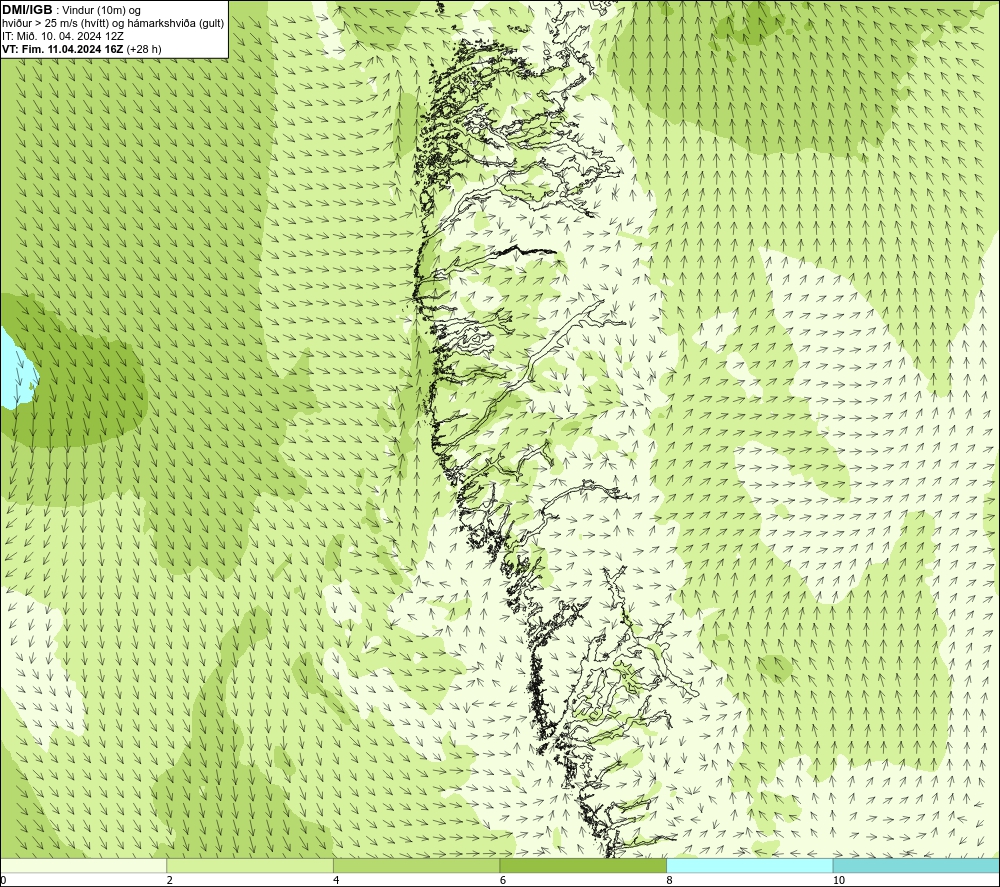Screen dimensions: 1000x887
Task: Click the legend scale label '8'
Action: pyautogui.click(x=669, y=880)
